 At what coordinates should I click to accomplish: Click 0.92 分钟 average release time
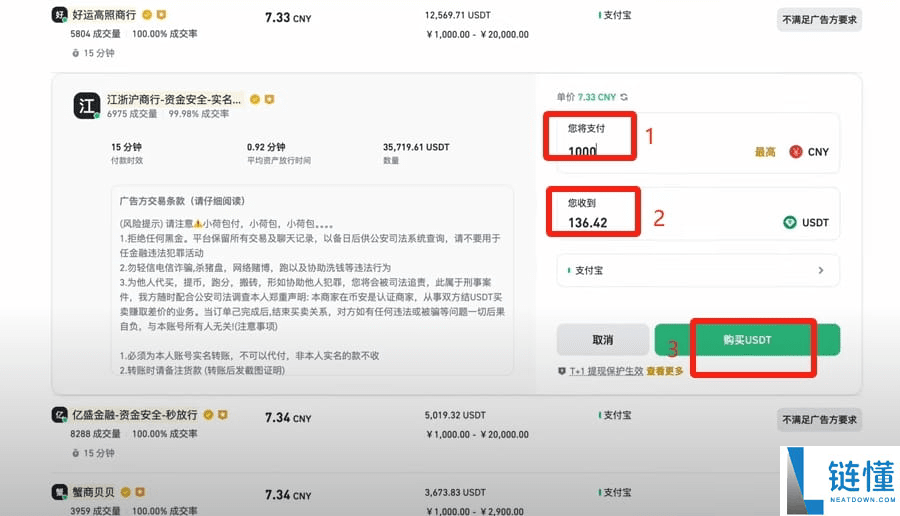(266, 147)
